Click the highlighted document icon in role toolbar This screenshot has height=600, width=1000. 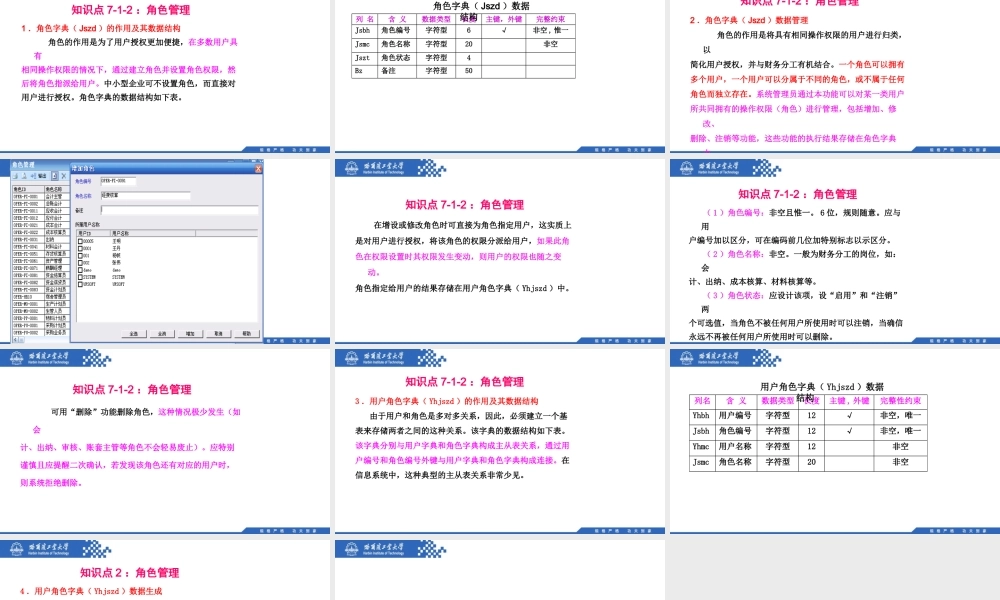pos(56,174)
